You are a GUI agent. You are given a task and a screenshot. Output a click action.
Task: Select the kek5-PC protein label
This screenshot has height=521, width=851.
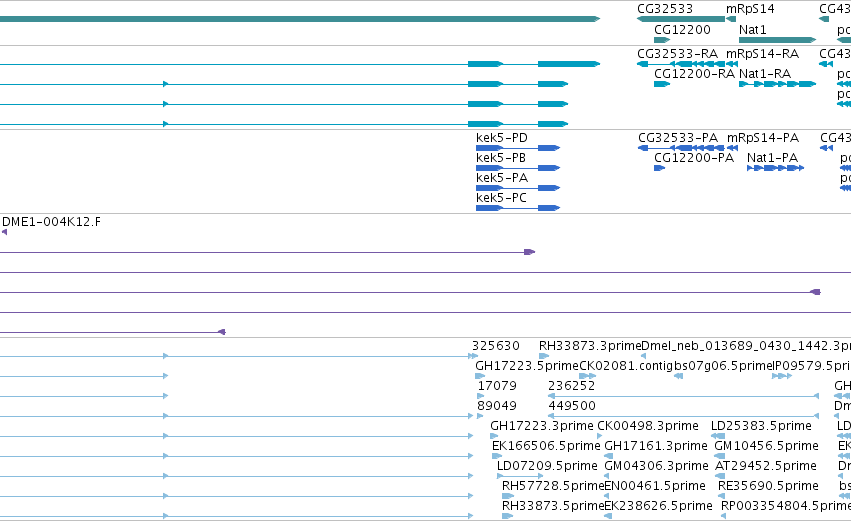pos(501,198)
